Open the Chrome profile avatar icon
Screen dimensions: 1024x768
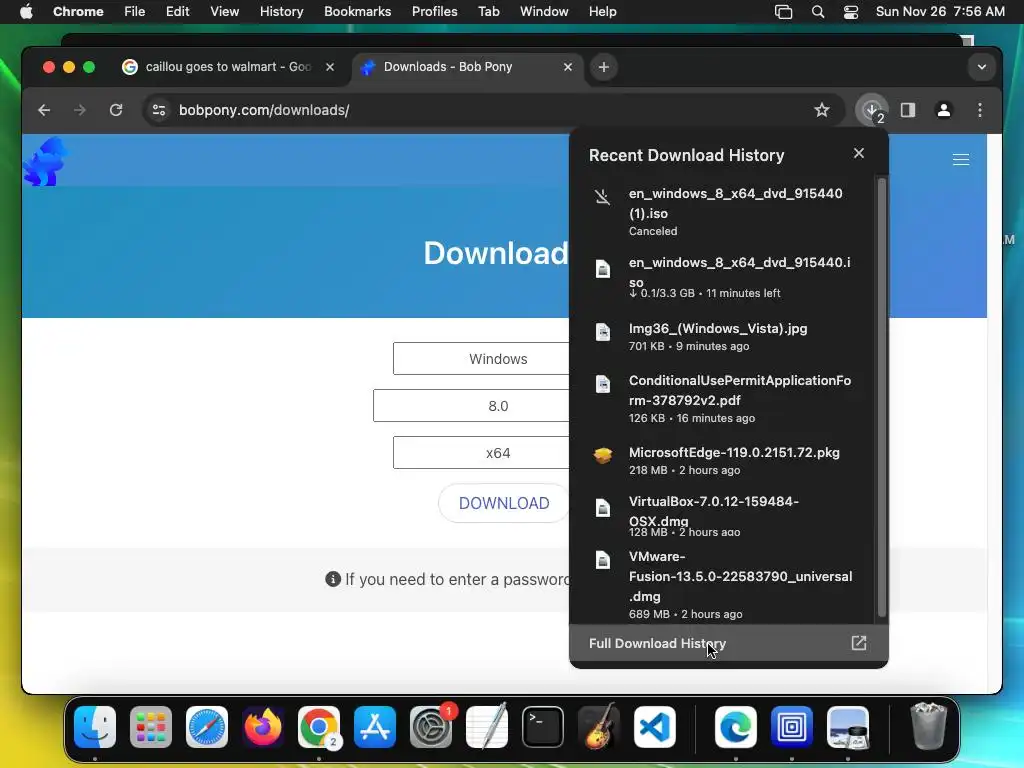(944, 110)
